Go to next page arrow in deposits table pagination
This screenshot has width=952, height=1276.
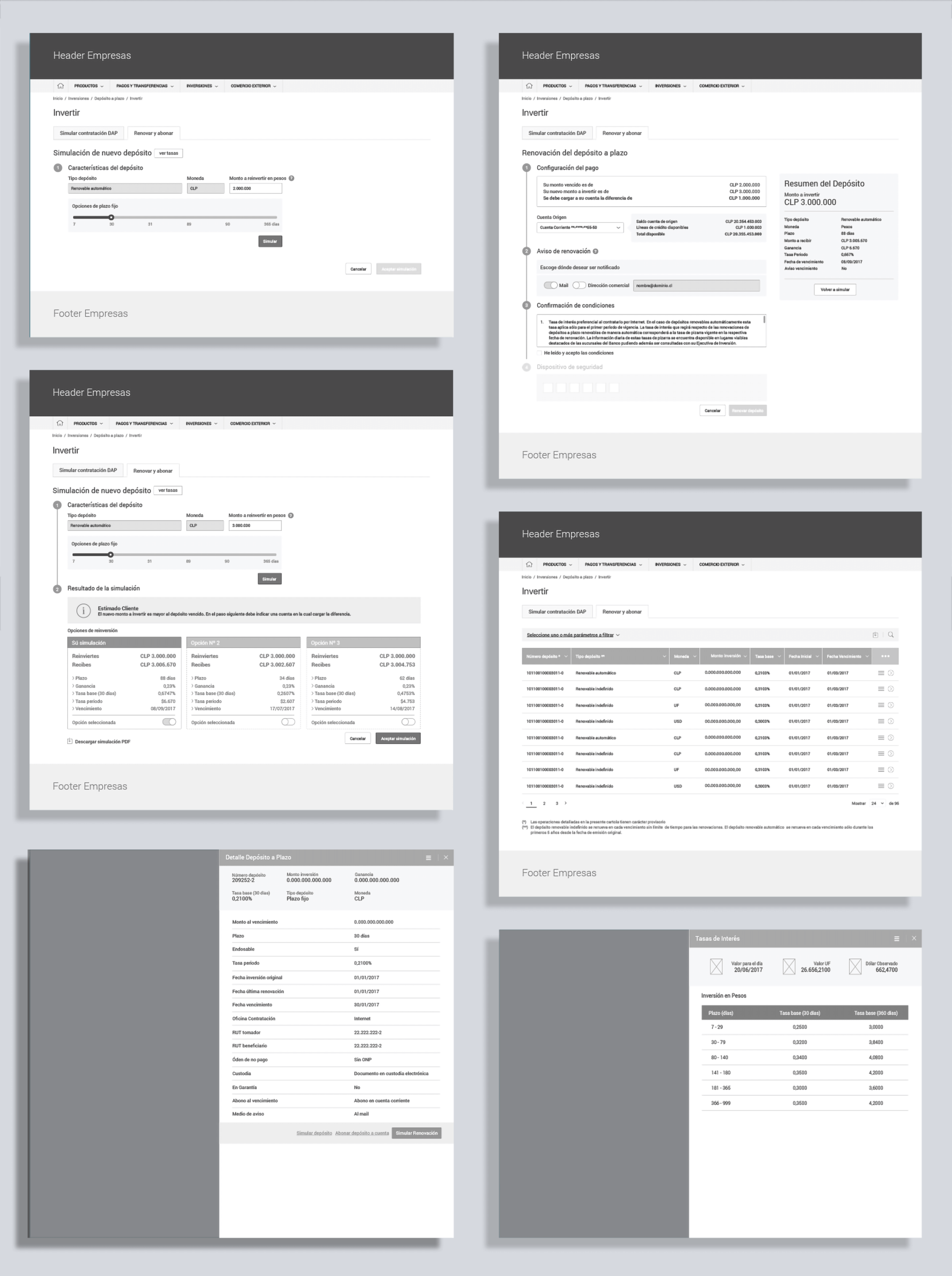(x=566, y=803)
